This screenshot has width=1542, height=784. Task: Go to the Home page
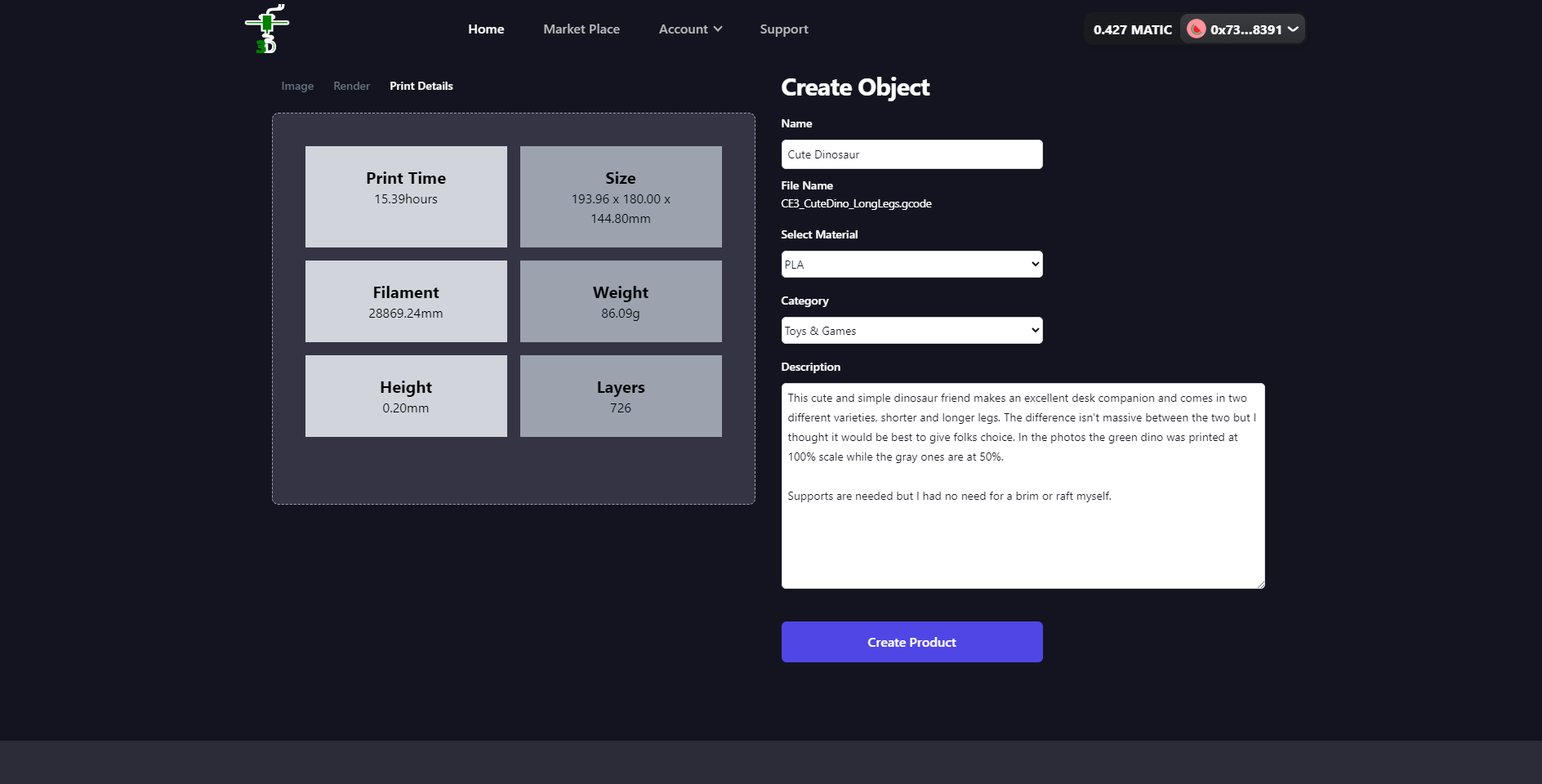(x=486, y=29)
